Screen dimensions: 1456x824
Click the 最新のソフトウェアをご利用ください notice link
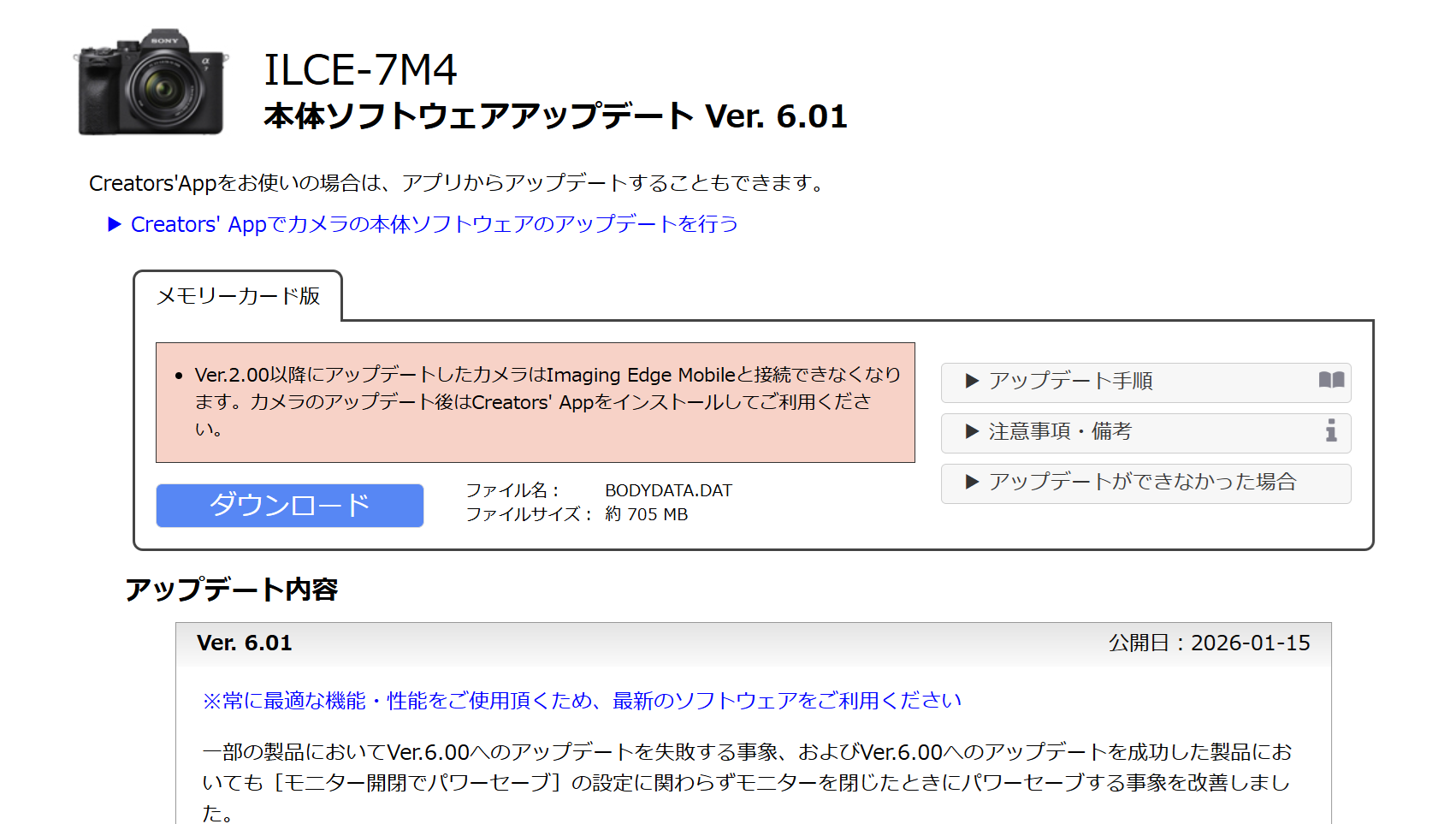click(x=582, y=701)
